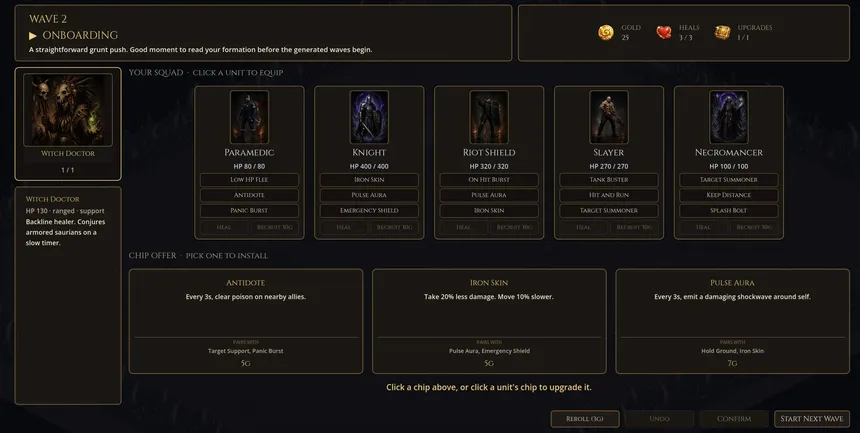The image size is (860, 433).
Task: Upgrade Knight's Emergency Shield chip
Action: click(x=369, y=211)
